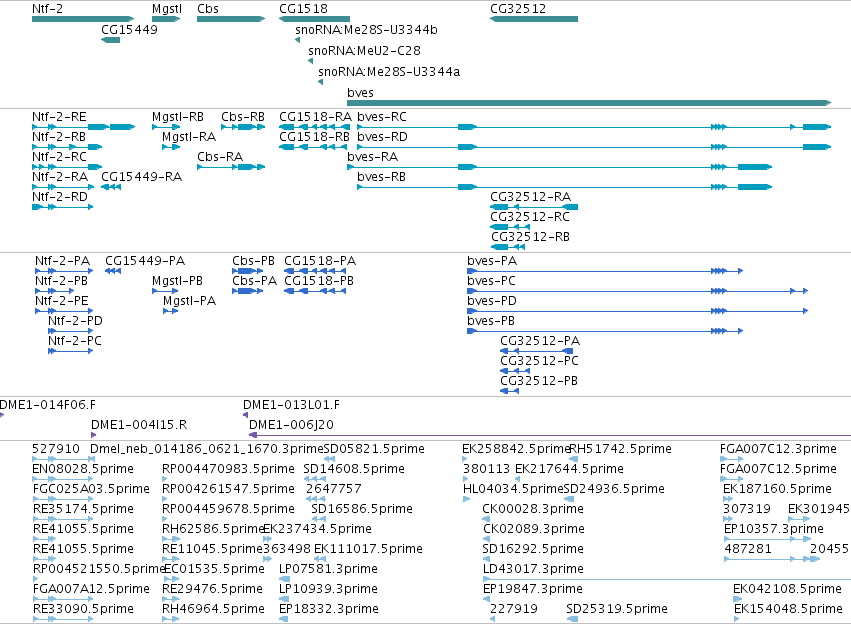Select BAC clone DME1-006J20 label
Viewport: 851px width, 624px height.
pyautogui.click(x=291, y=425)
